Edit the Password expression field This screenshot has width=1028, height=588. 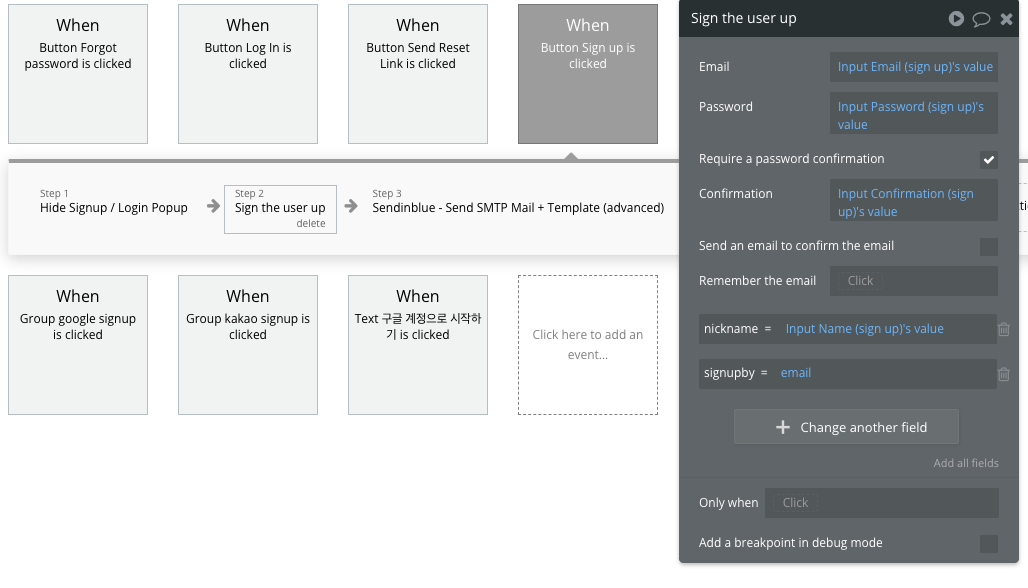point(914,115)
